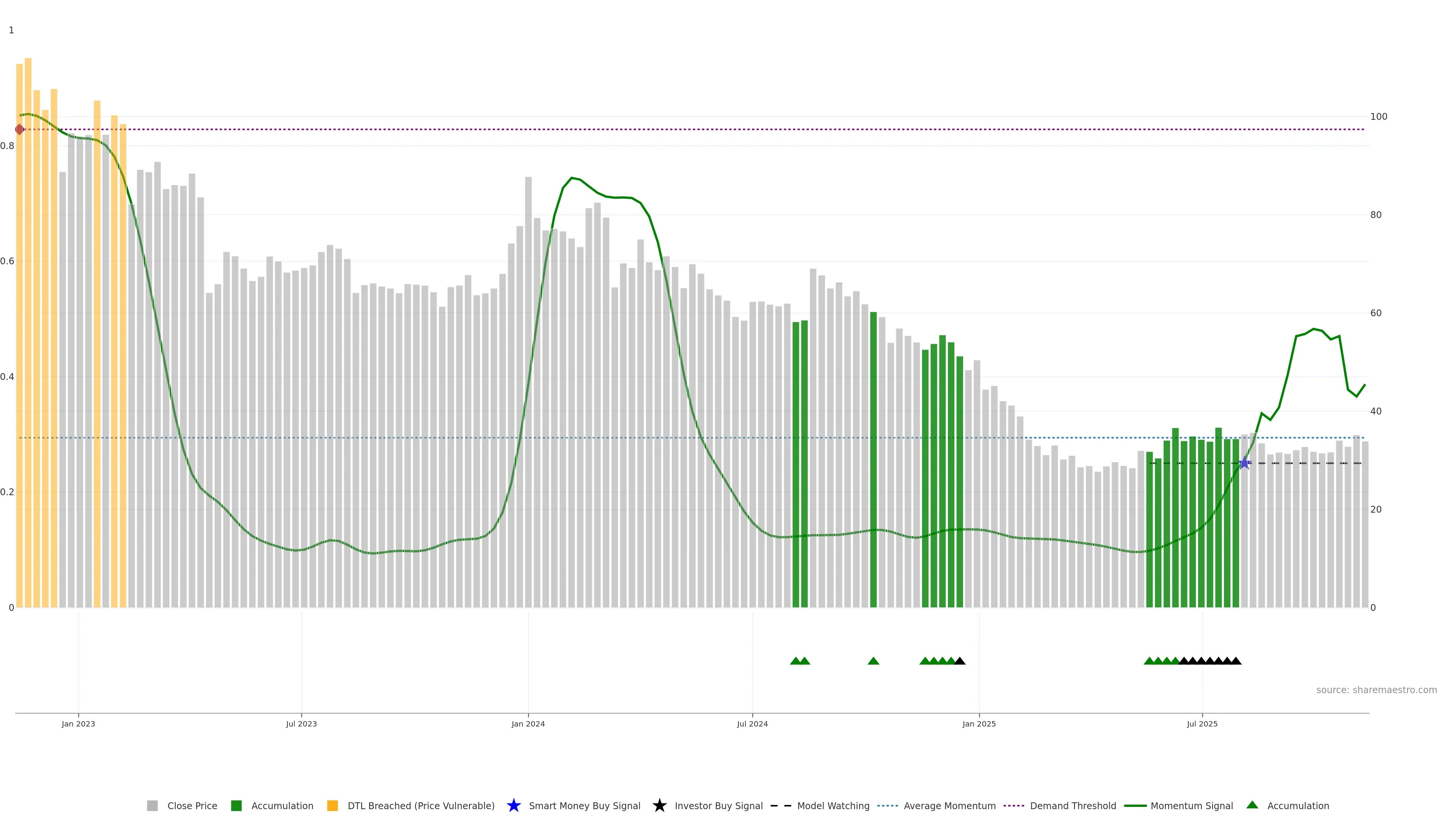The height and width of the screenshot is (819, 1456).
Task: Click the green Accumulation legend square
Action: pyautogui.click(x=236, y=805)
